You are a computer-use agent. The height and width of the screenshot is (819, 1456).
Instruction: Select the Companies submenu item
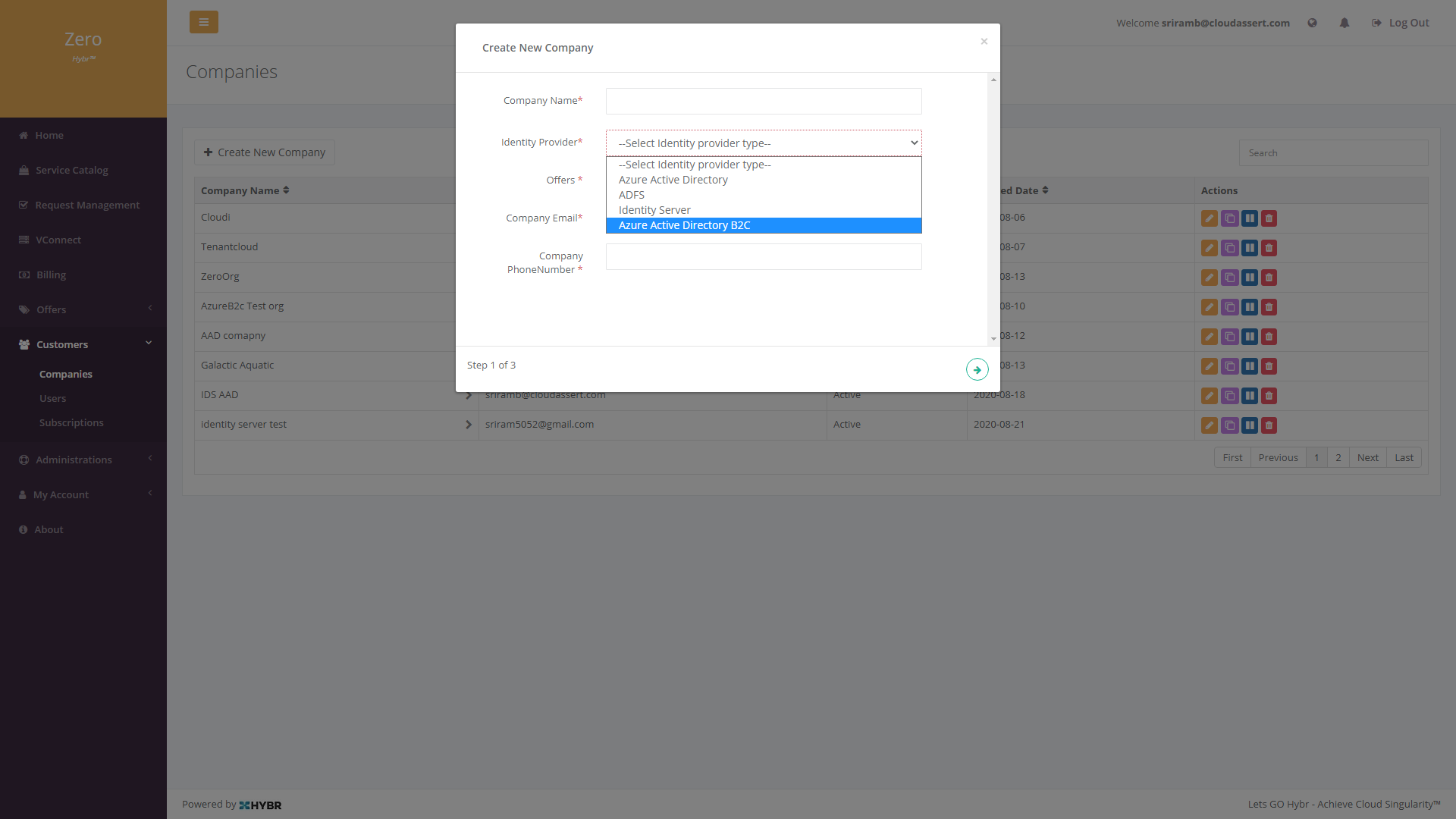(66, 374)
